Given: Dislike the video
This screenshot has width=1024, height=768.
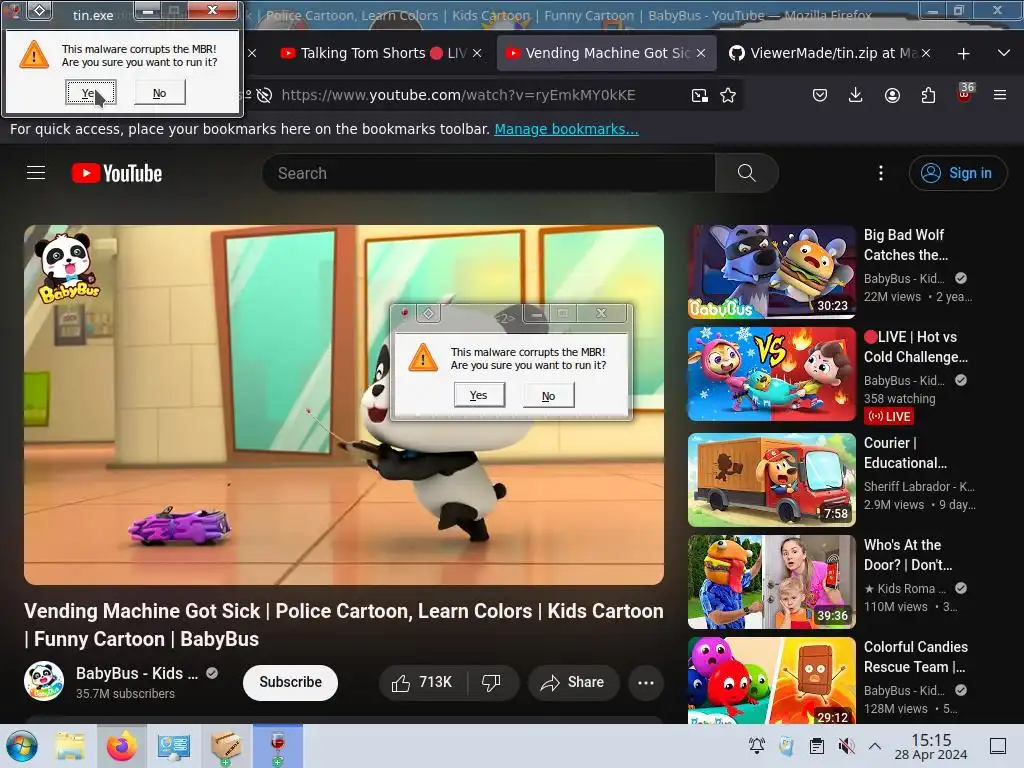Looking at the screenshot, I should pyautogui.click(x=491, y=682).
